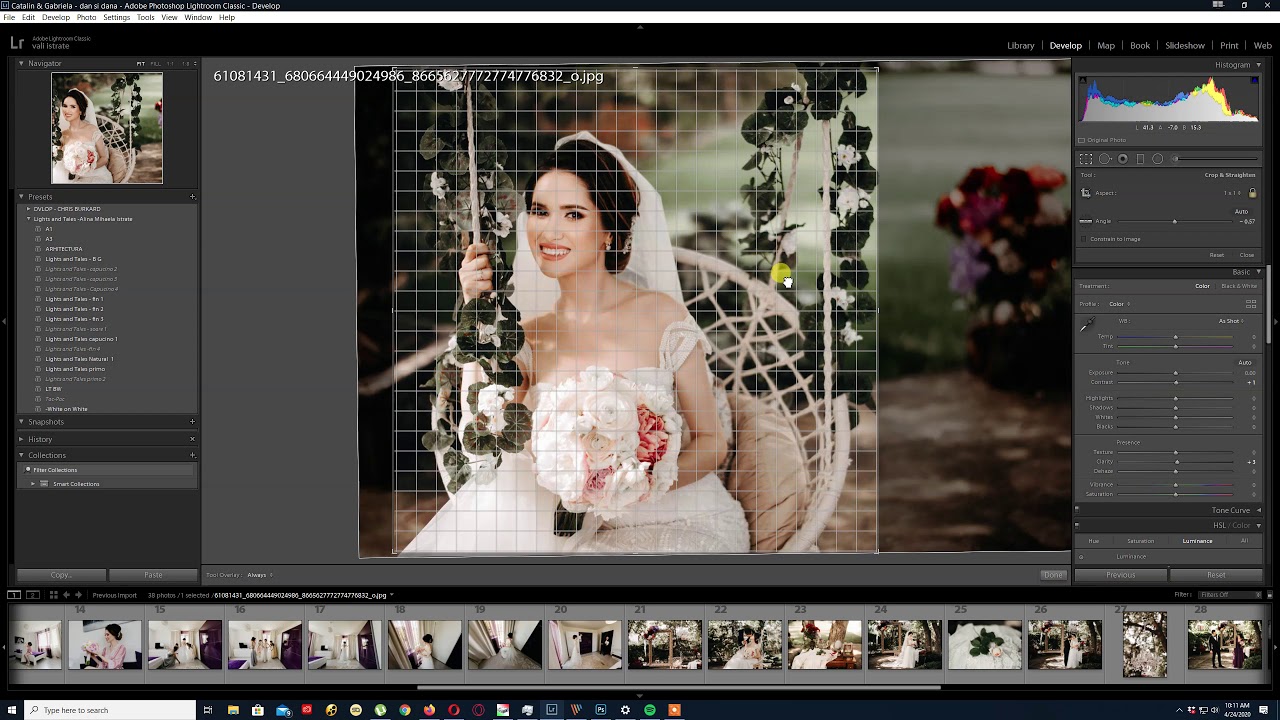Set Treatment to Black & White

point(1239,286)
